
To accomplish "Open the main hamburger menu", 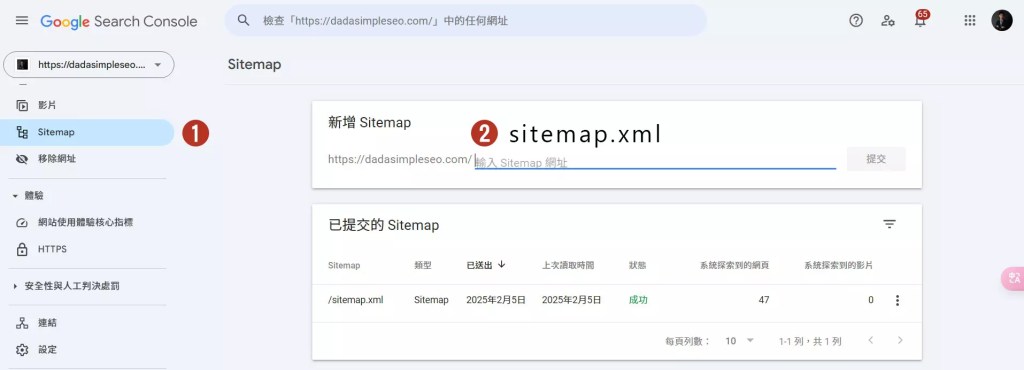I will pos(22,20).
